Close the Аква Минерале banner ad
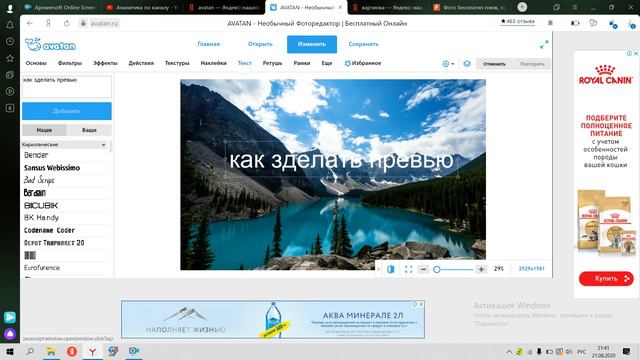Viewport: 640px width, 360px height. [x=421, y=304]
